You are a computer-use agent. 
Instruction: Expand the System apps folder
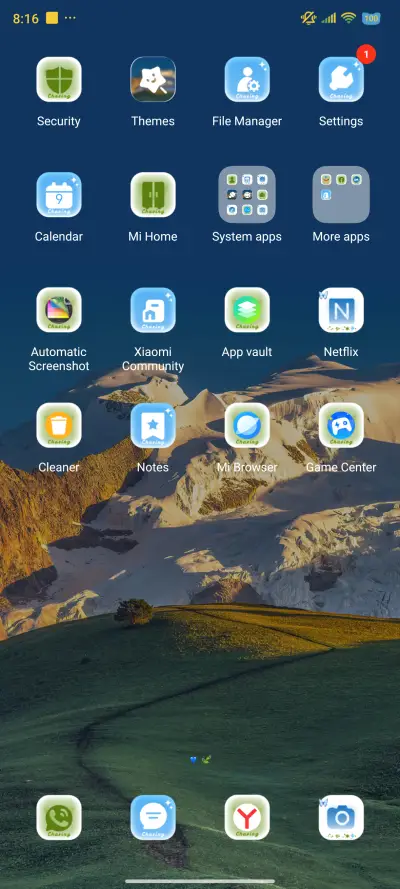click(247, 194)
